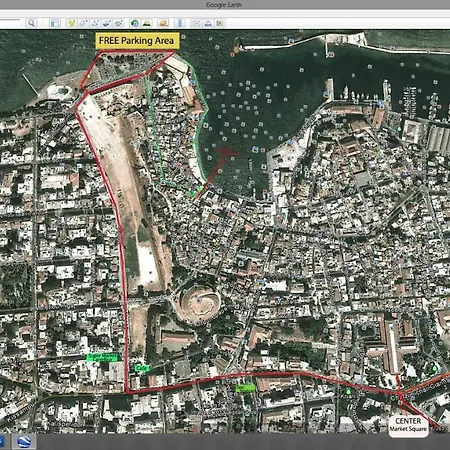Toggle sunlight across the landscape

pos(147,23)
